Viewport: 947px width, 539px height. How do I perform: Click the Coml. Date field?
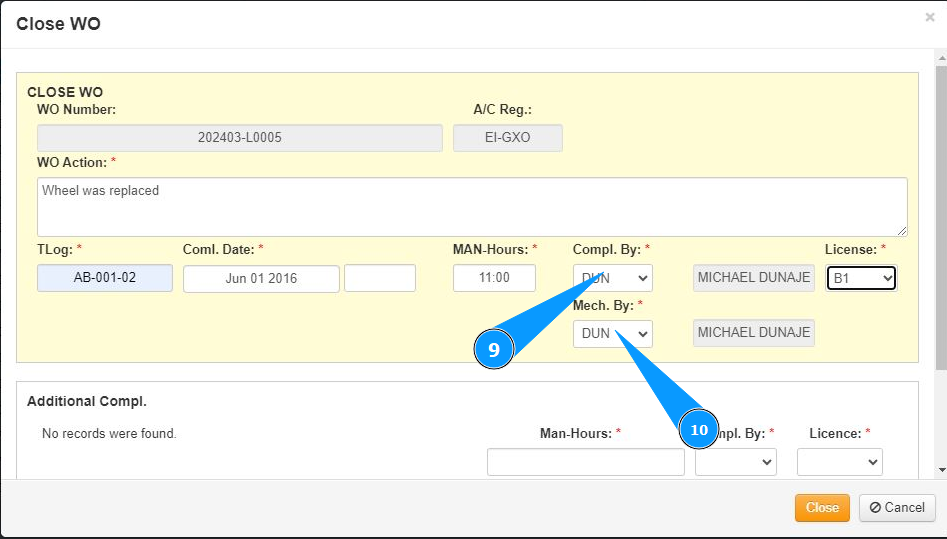(261, 279)
